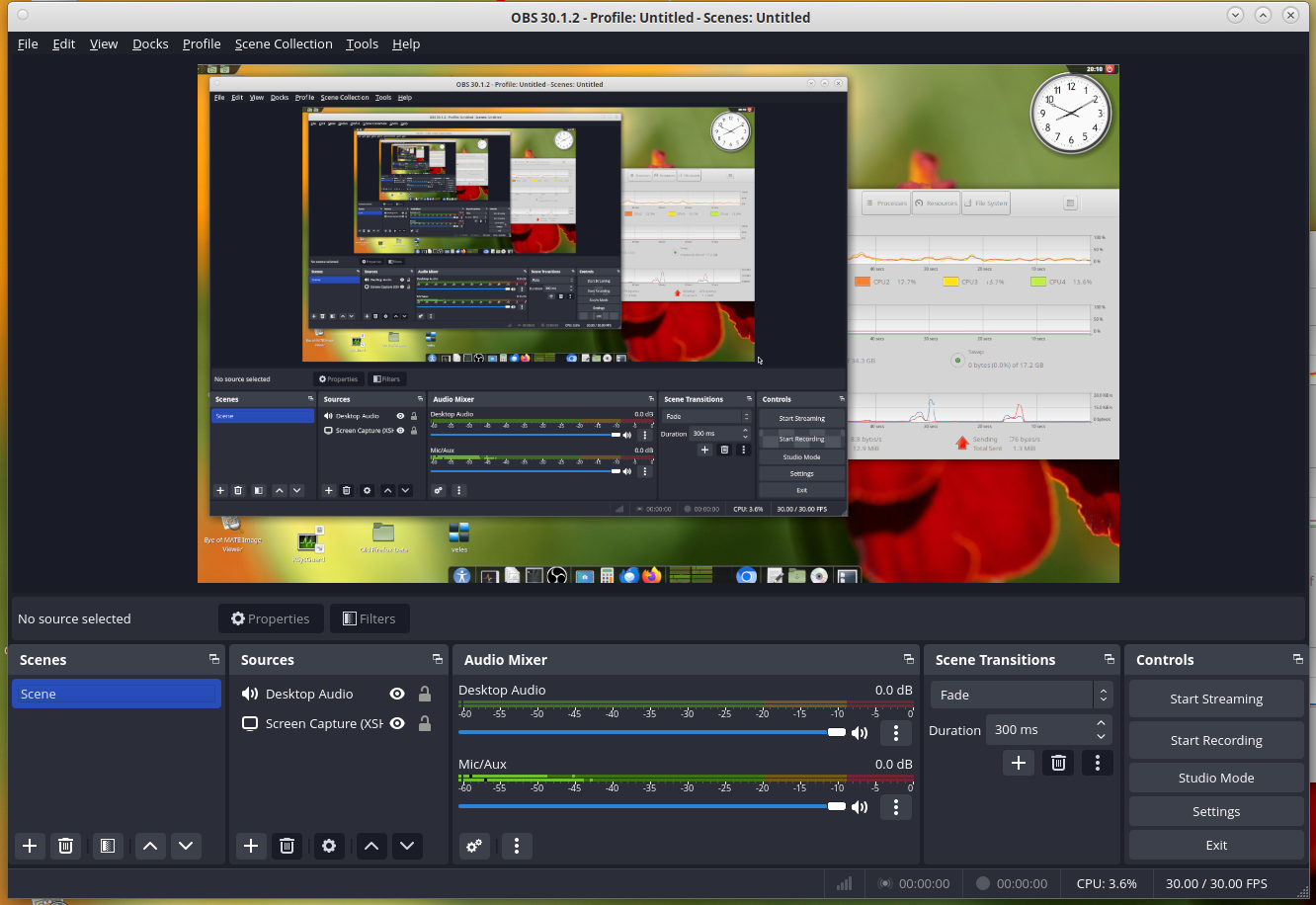This screenshot has height=905, width=1316.
Task: Adjust Desktop Audio volume slider
Action: pos(652,732)
